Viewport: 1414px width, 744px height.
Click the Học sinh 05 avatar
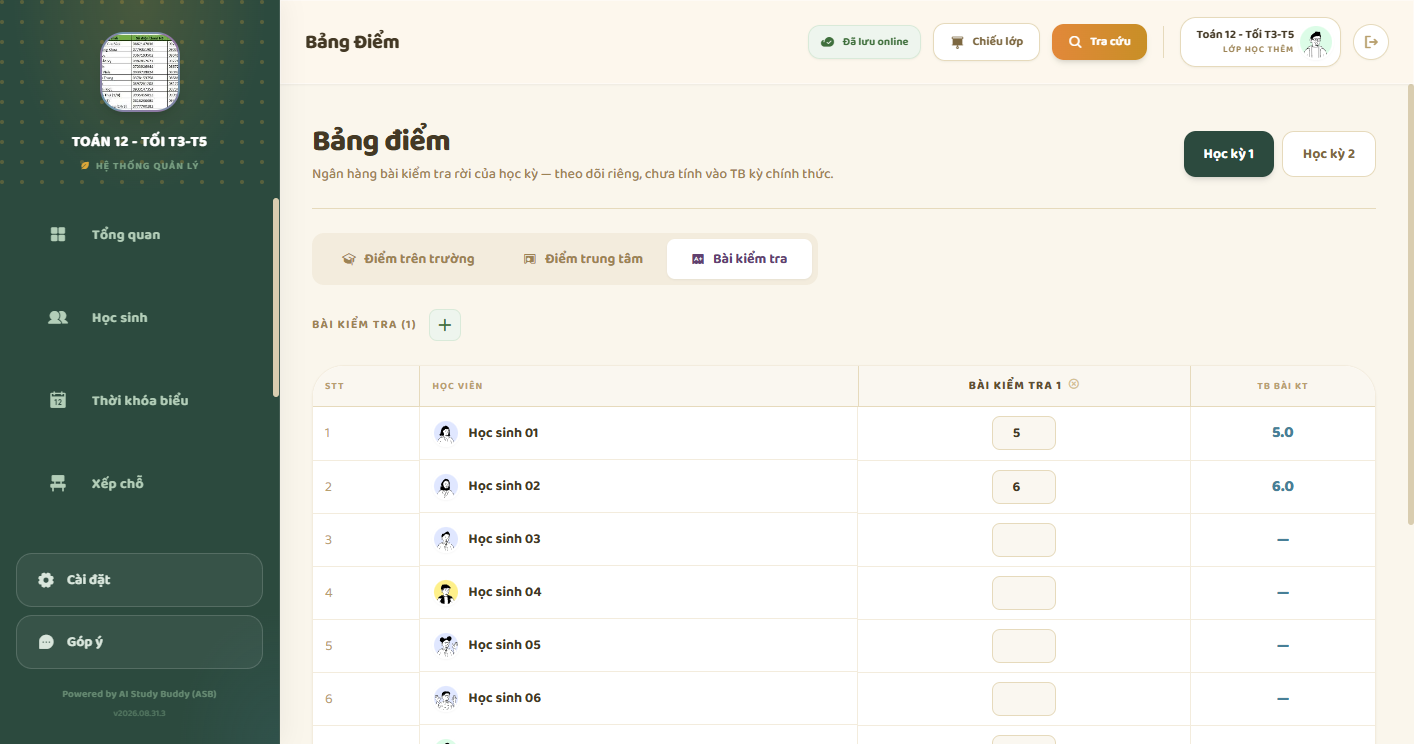coord(446,645)
